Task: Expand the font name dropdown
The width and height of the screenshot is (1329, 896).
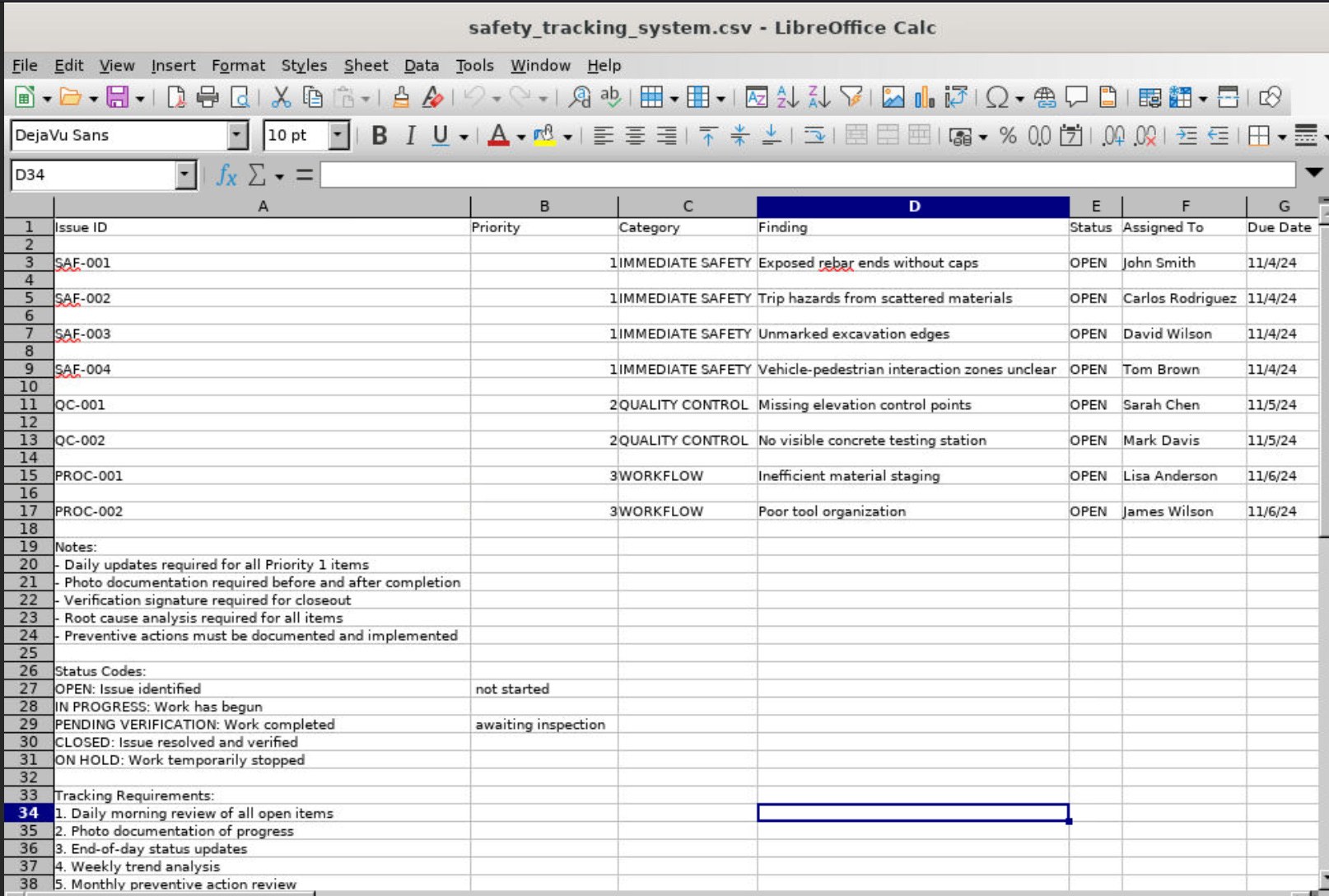Action: point(237,135)
